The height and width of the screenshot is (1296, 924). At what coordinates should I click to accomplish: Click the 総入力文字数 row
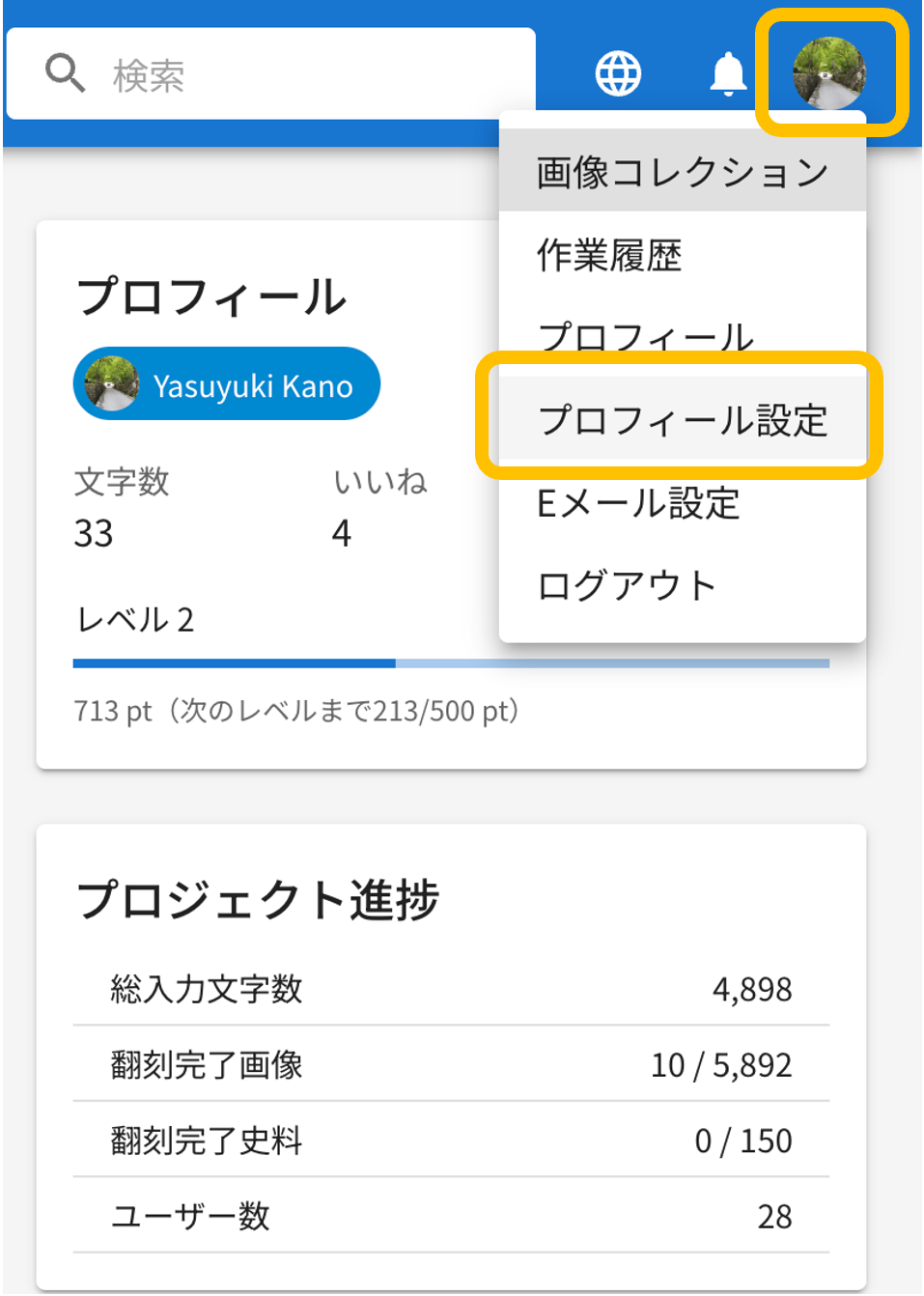point(451,988)
